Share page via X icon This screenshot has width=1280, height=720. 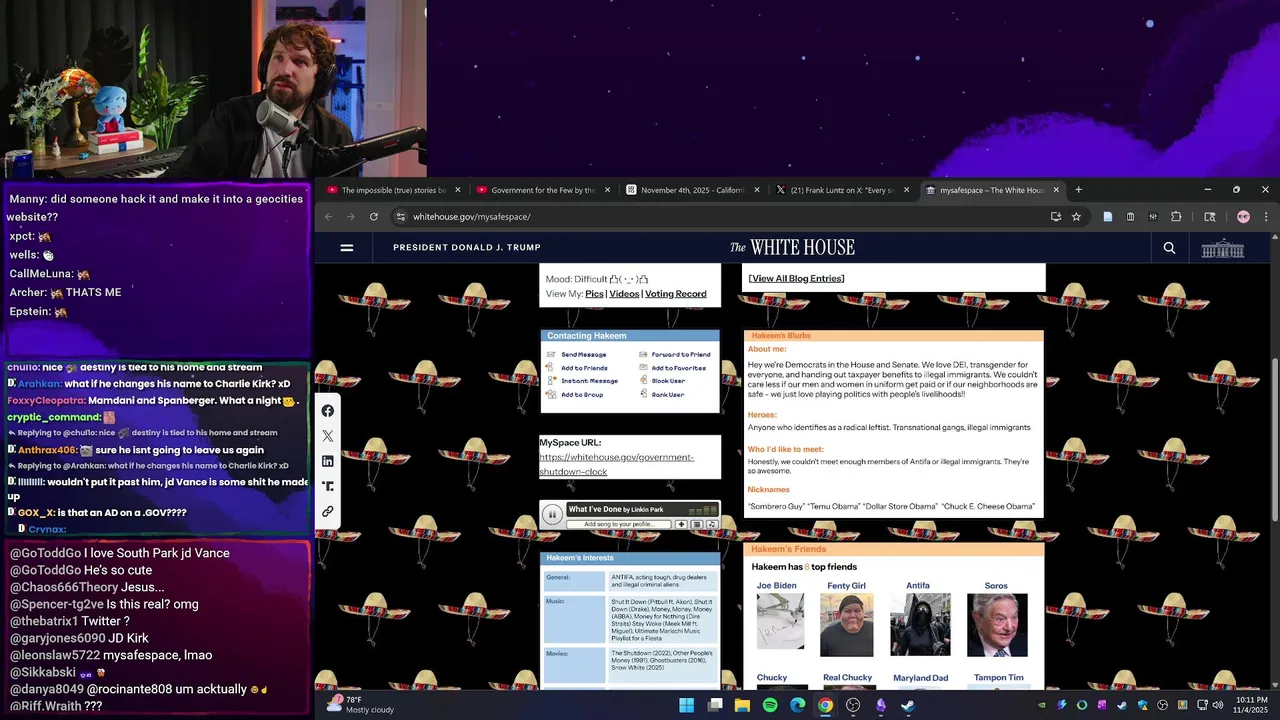click(x=327, y=436)
